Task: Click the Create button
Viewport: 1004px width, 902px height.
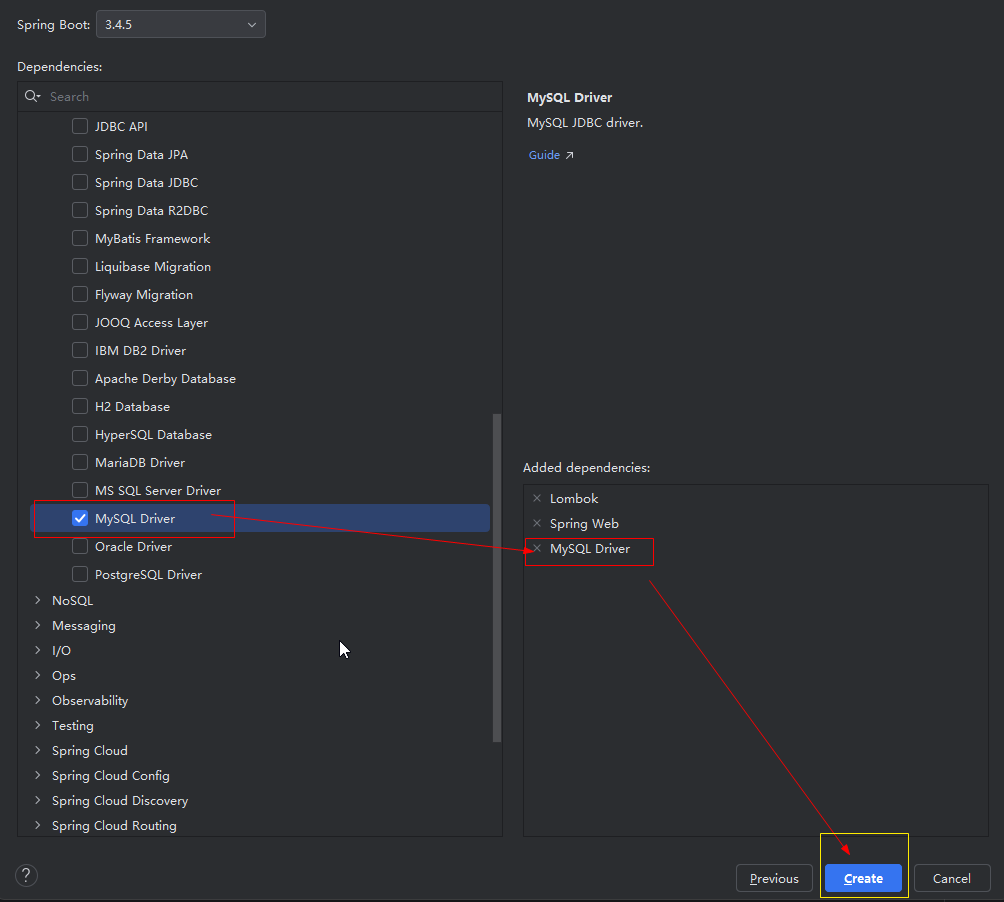Action: click(x=863, y=878)
